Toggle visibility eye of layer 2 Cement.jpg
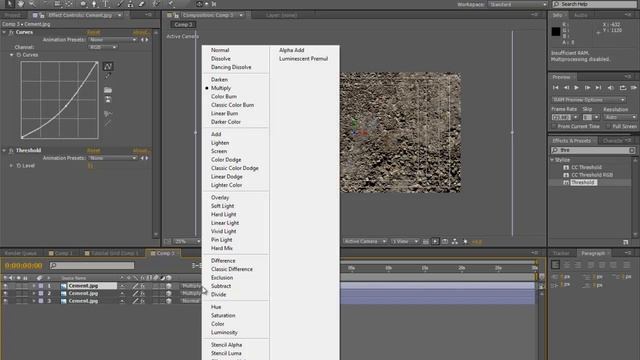The image size is (640, 360). (5, 293)
